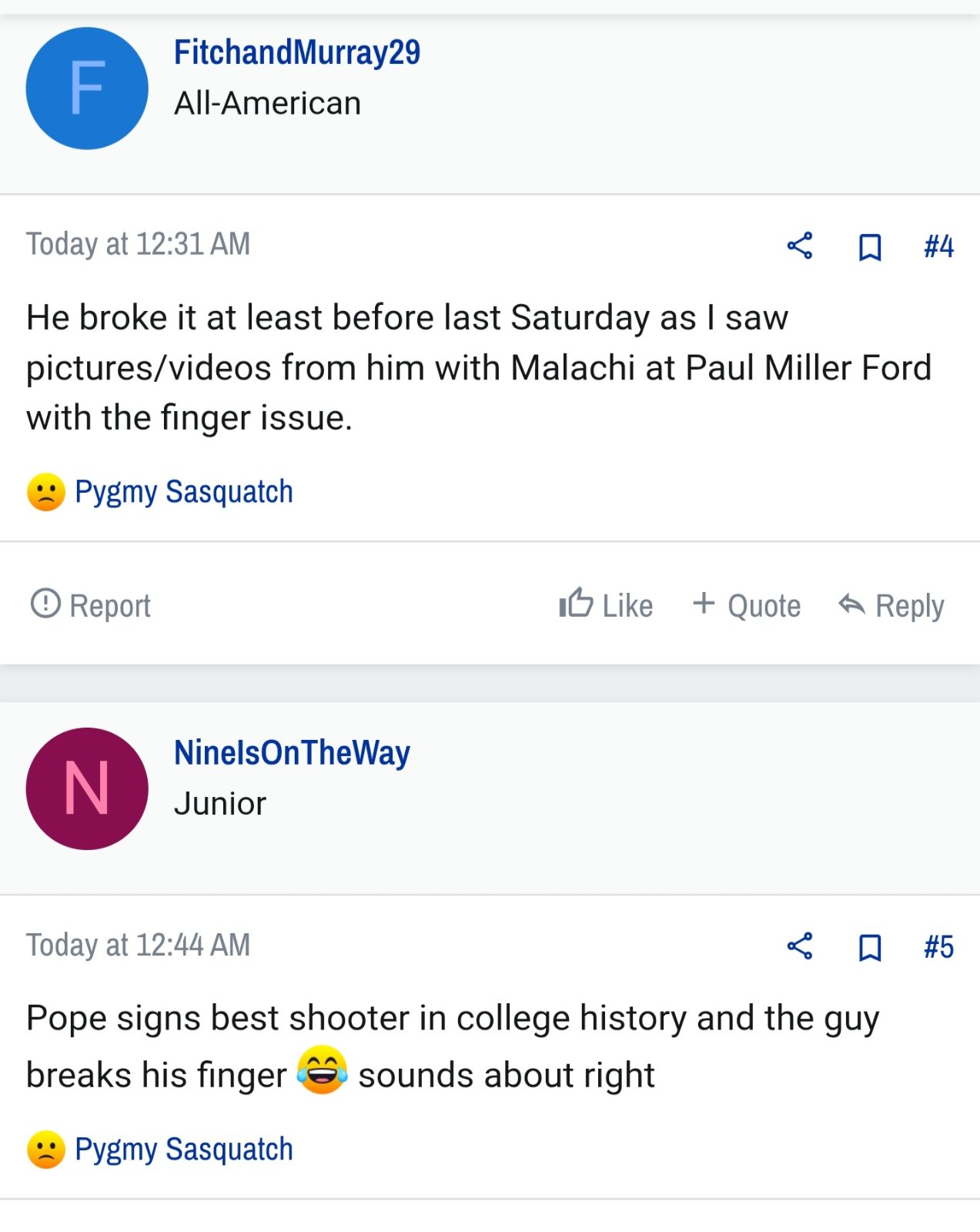The width and height of the screenshot is (980, 1232).
Task: Bookmark post #4
Action: point(870,246)
